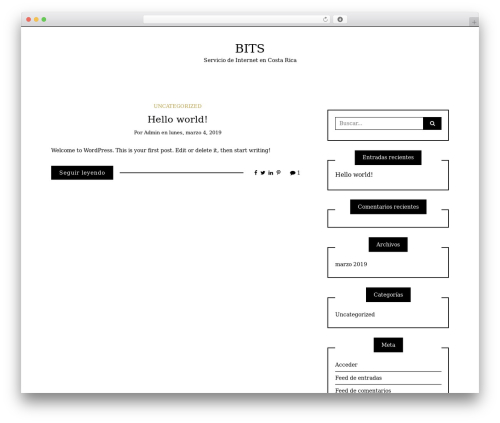Share post on Twitter icon

[263, 173]
